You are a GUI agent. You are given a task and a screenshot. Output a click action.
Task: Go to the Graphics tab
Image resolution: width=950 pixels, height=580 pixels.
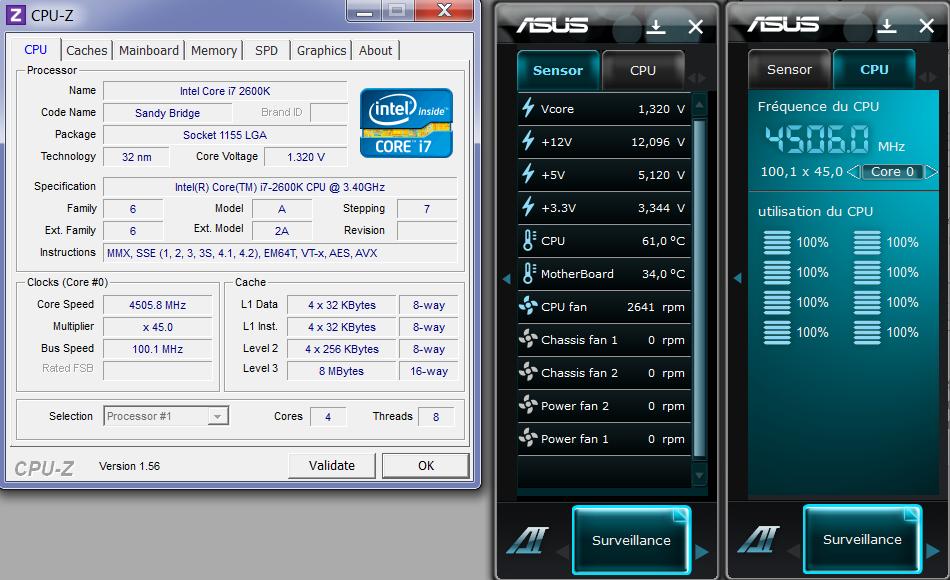321,50
